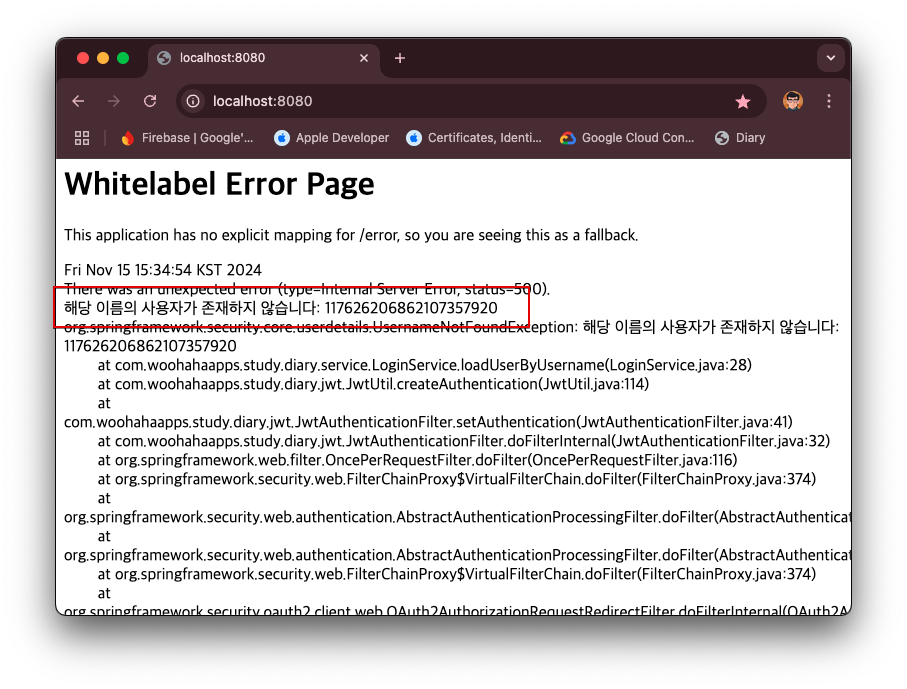Viewport: 907px width, 689px height.
Task: Reload the localhost:8080 page
Action: [x=150, y=101]
